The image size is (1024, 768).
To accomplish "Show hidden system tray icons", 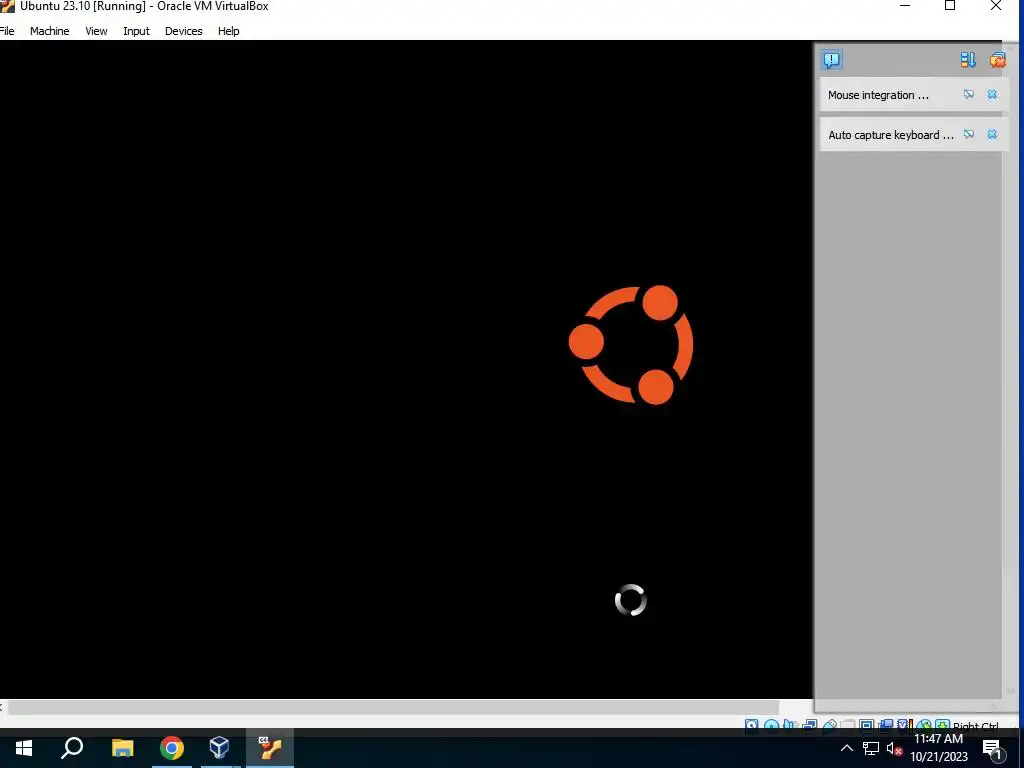I will point(846,748).
